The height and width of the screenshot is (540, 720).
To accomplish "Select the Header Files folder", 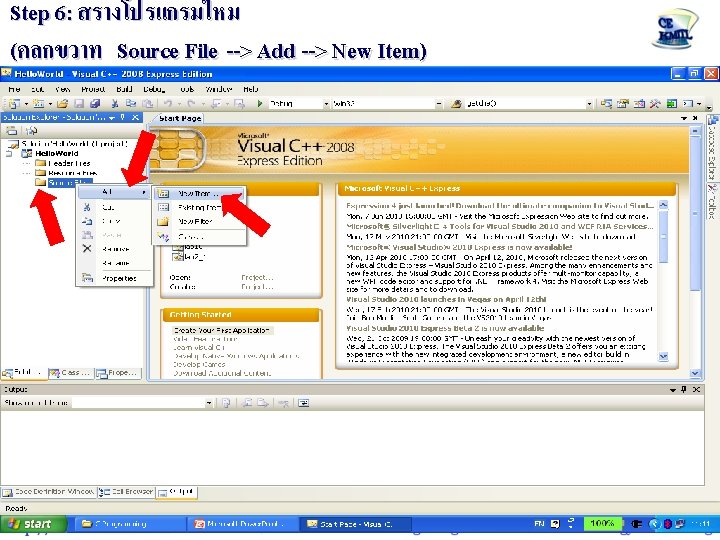I will coord(63,163).
